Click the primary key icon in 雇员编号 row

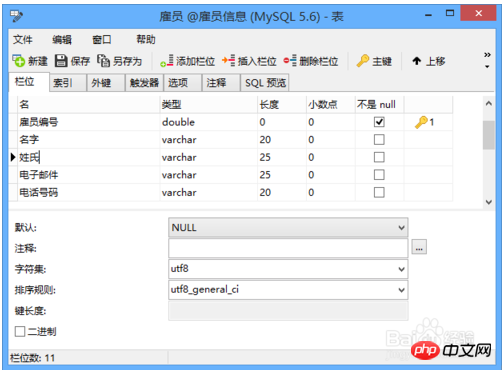(421, 122)
